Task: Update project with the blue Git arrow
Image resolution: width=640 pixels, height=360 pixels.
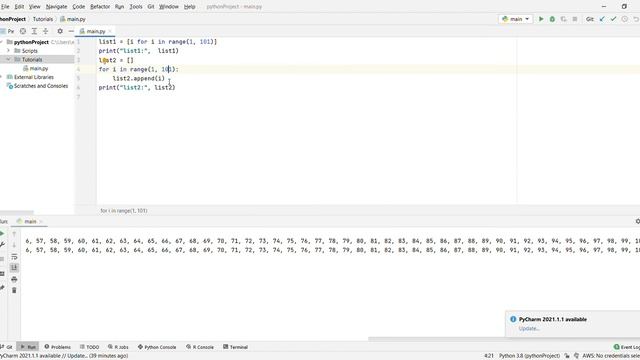Action: [602, 19]
